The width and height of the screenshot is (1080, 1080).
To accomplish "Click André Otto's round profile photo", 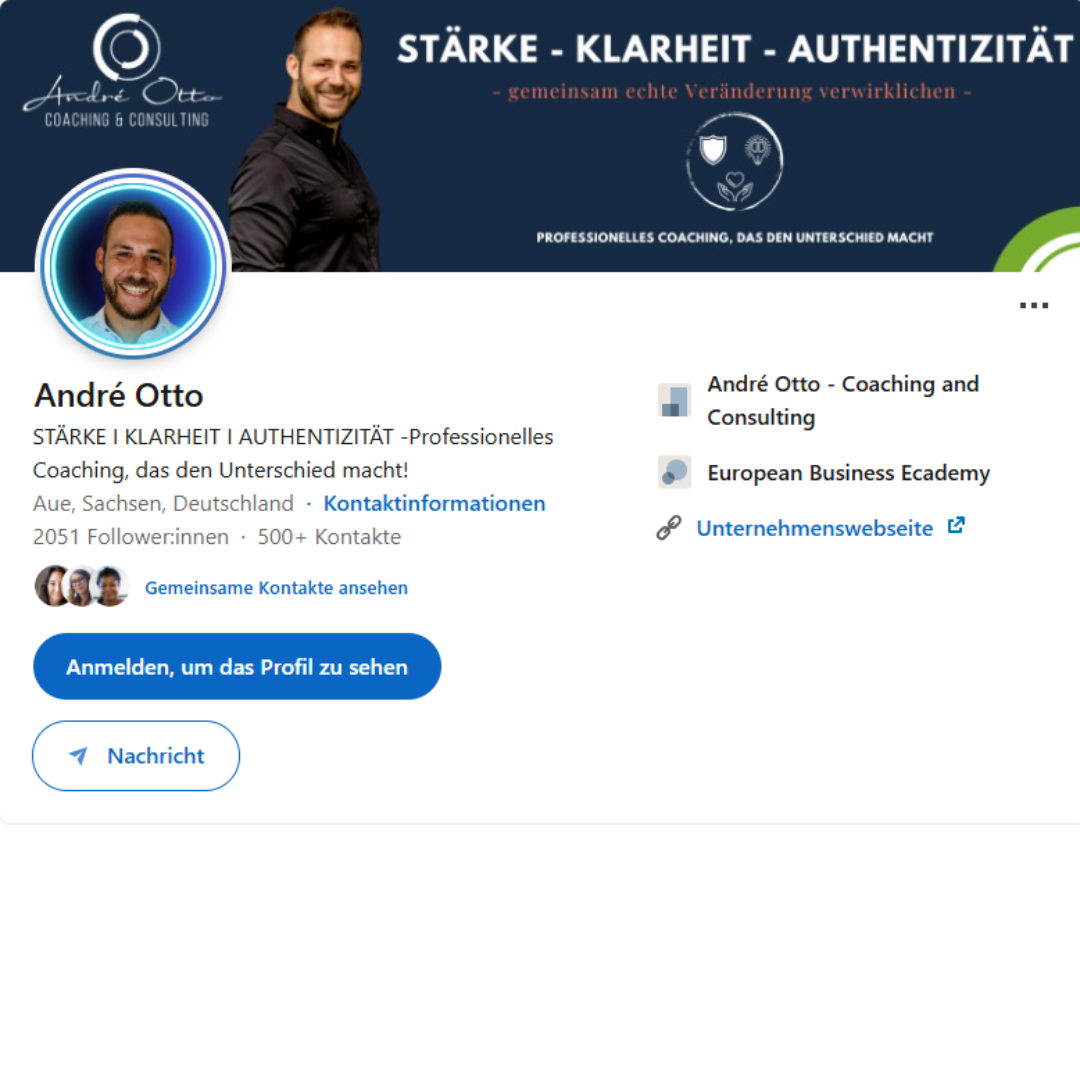I will coord(133,264).
